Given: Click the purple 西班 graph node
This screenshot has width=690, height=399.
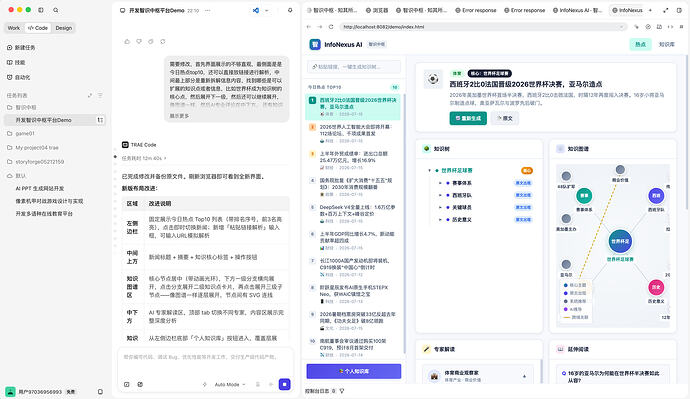Looking at the screenshot, I should [656, 196].
